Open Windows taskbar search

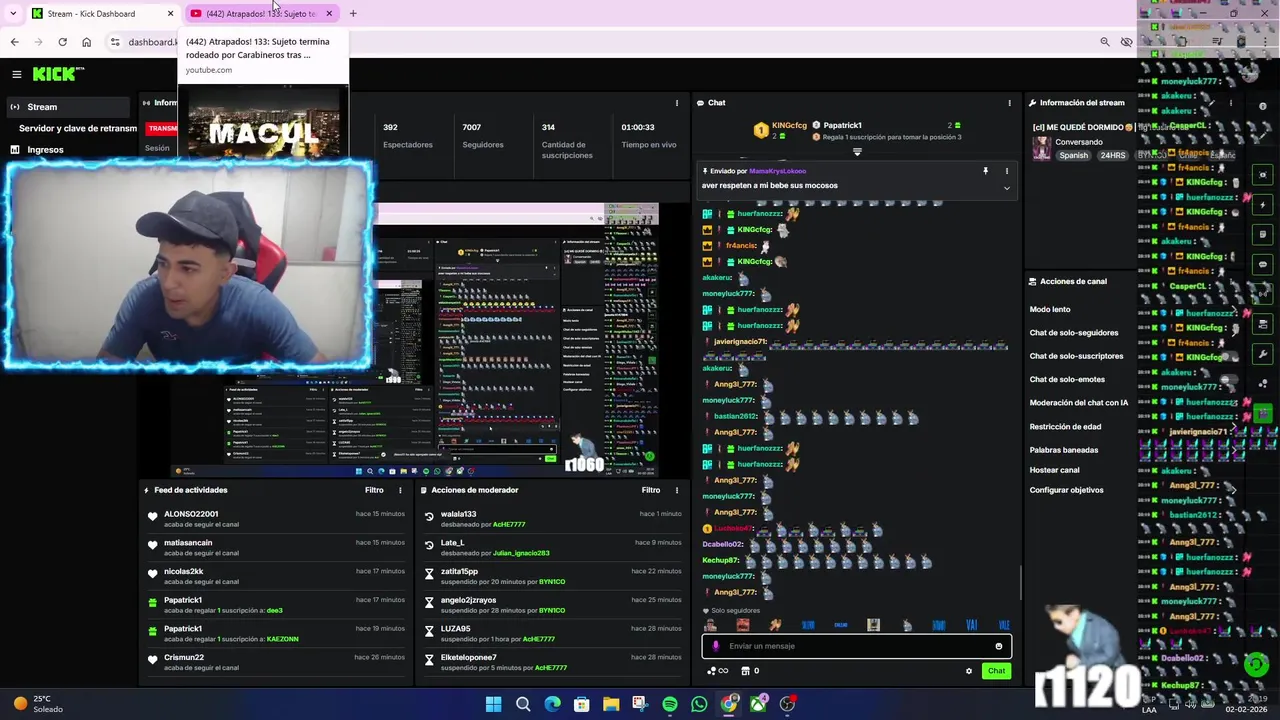point(523,704)
